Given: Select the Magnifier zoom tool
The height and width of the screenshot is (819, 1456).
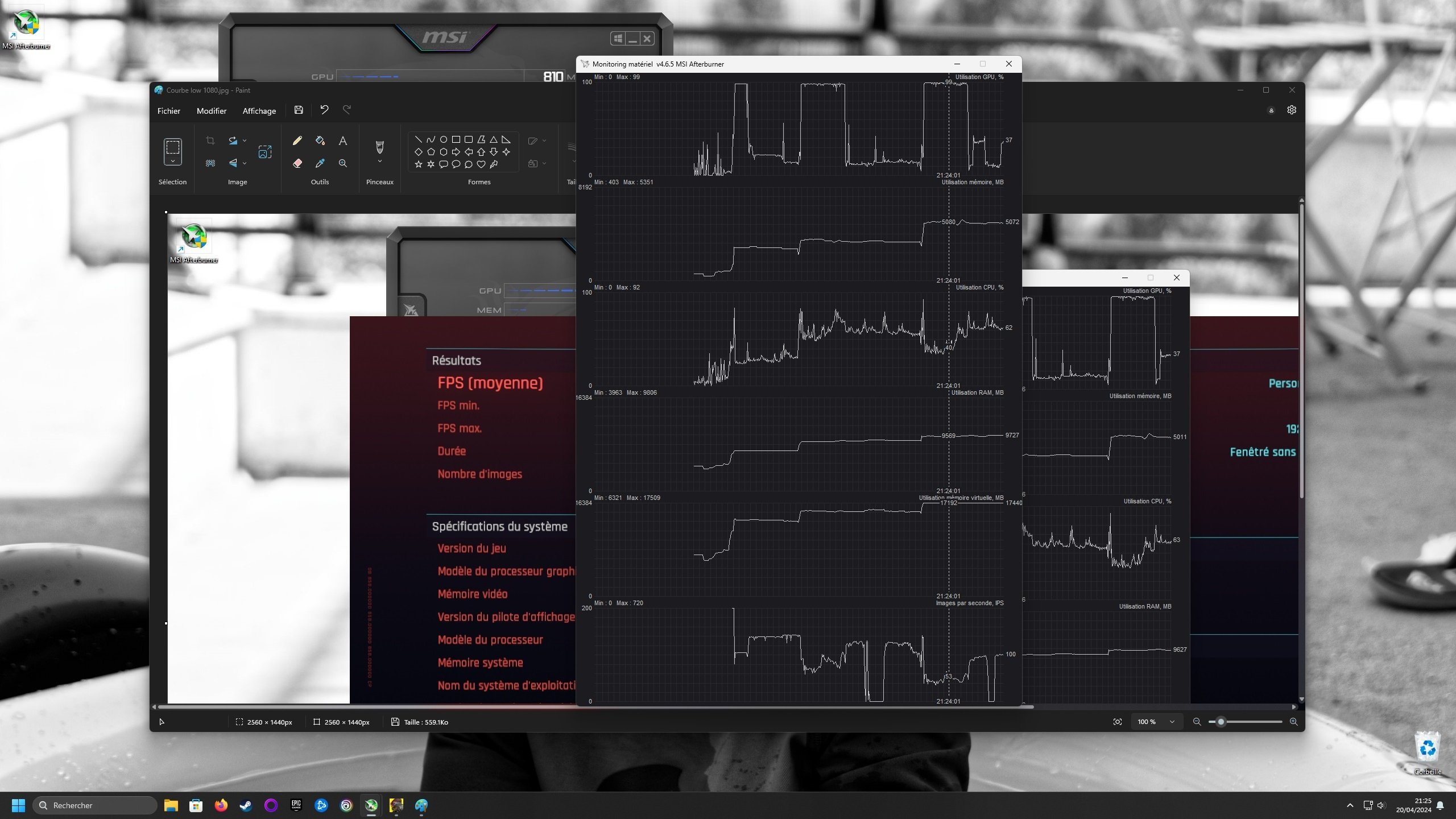Looking at the screenshot, I should (x=342, y=163).
